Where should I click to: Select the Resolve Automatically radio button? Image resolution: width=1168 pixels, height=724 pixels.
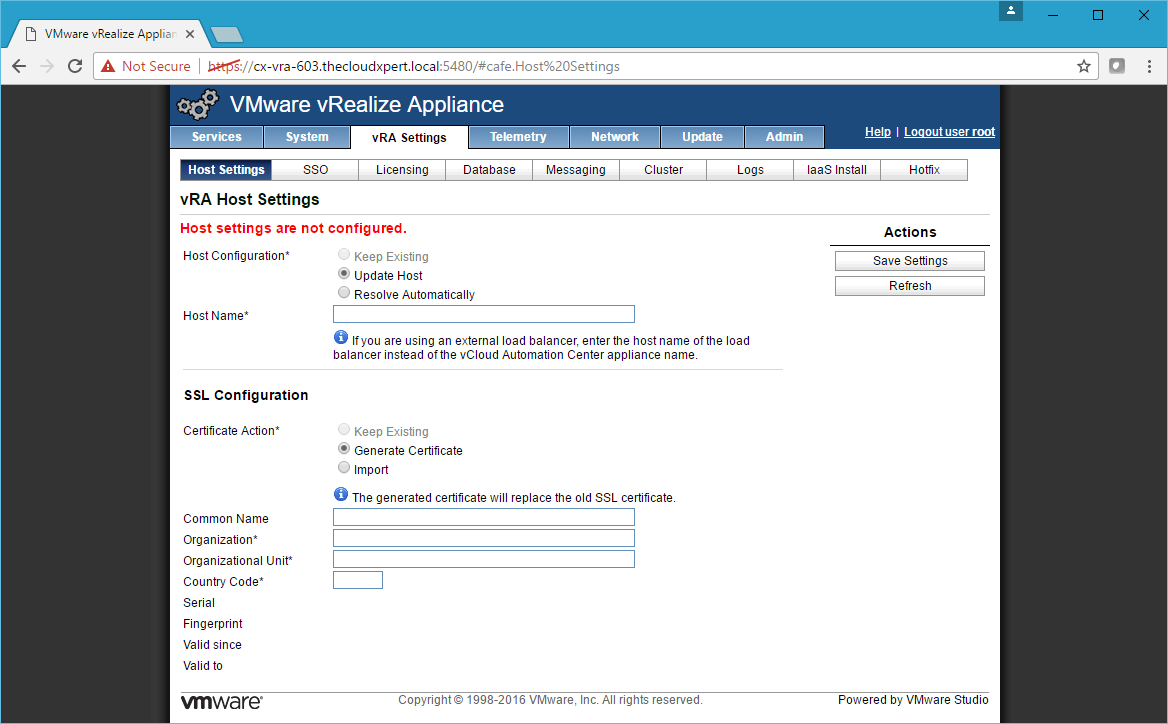tap(344, 294)
